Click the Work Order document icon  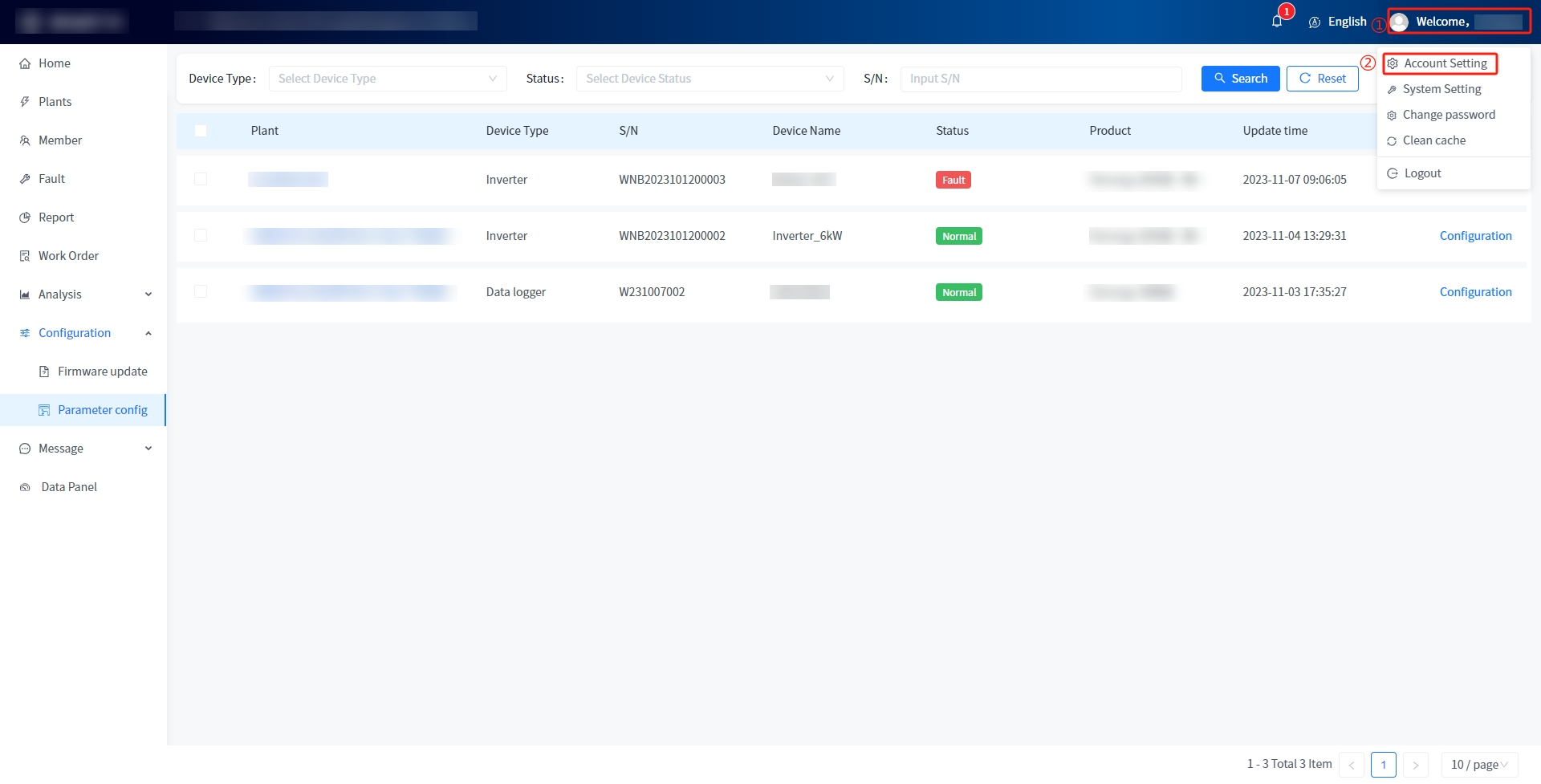(x=25, y=256)
